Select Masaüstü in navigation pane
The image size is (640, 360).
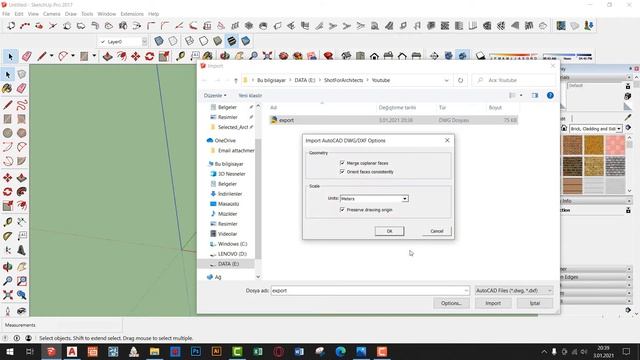pyautogui.click(x=228, y=204)
